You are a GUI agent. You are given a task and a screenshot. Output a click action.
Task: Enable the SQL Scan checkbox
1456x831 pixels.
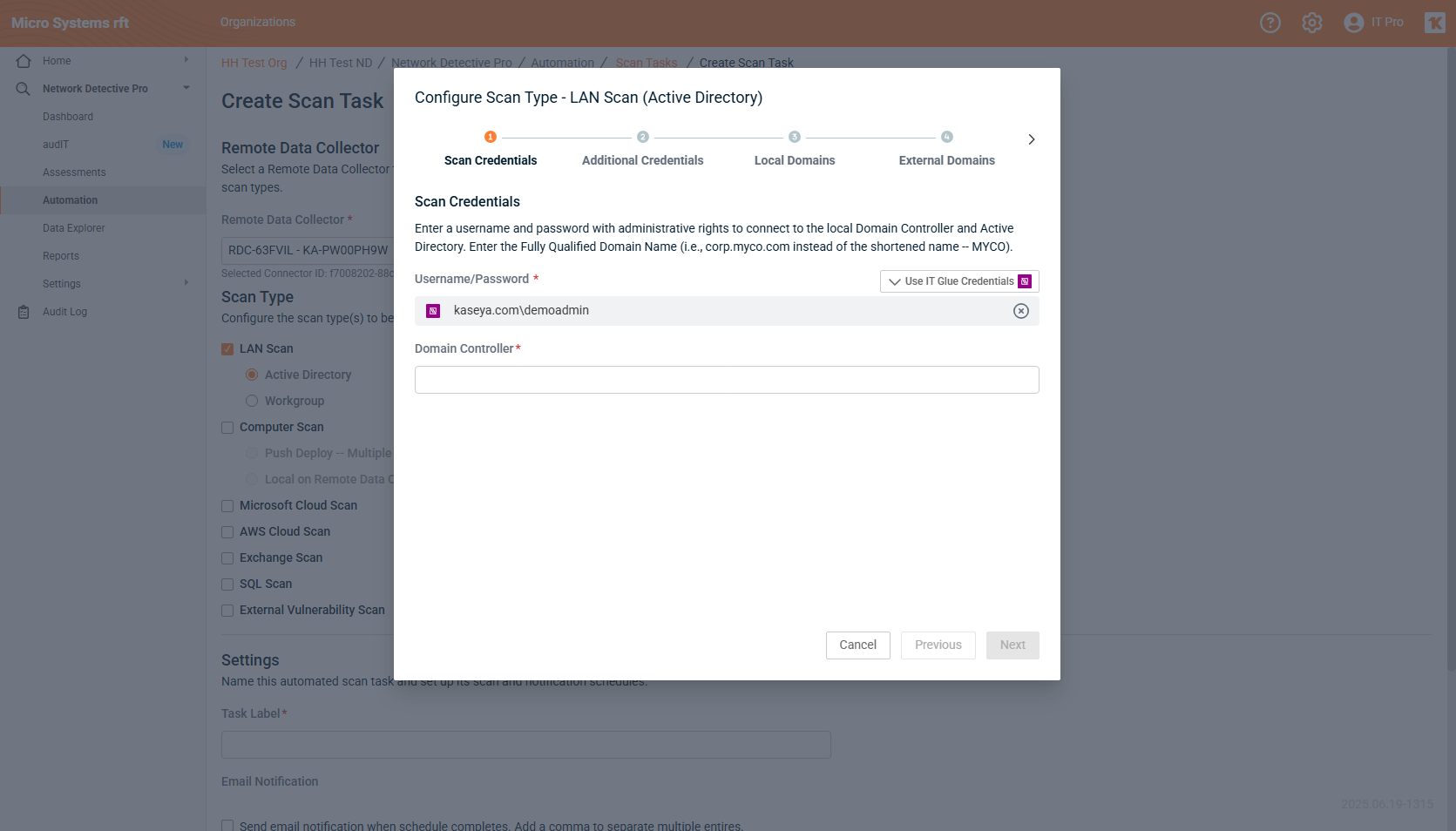tap(227, 584)
